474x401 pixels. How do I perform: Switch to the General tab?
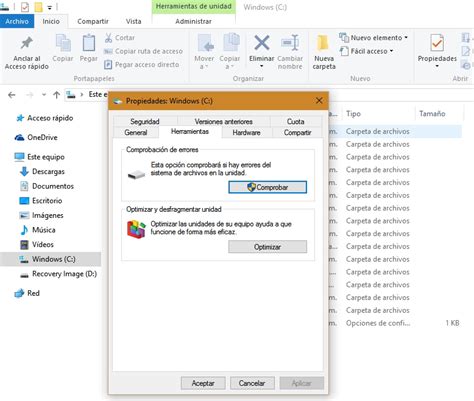pyautogui.click(x=136, y=132)
